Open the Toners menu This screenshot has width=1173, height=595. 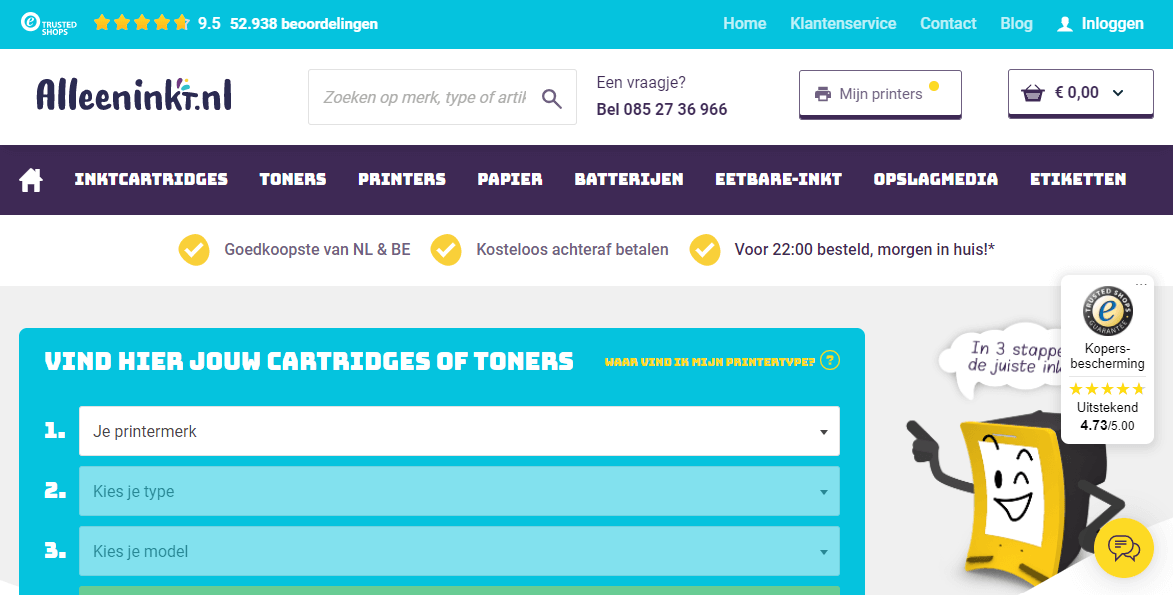(293, 180)
